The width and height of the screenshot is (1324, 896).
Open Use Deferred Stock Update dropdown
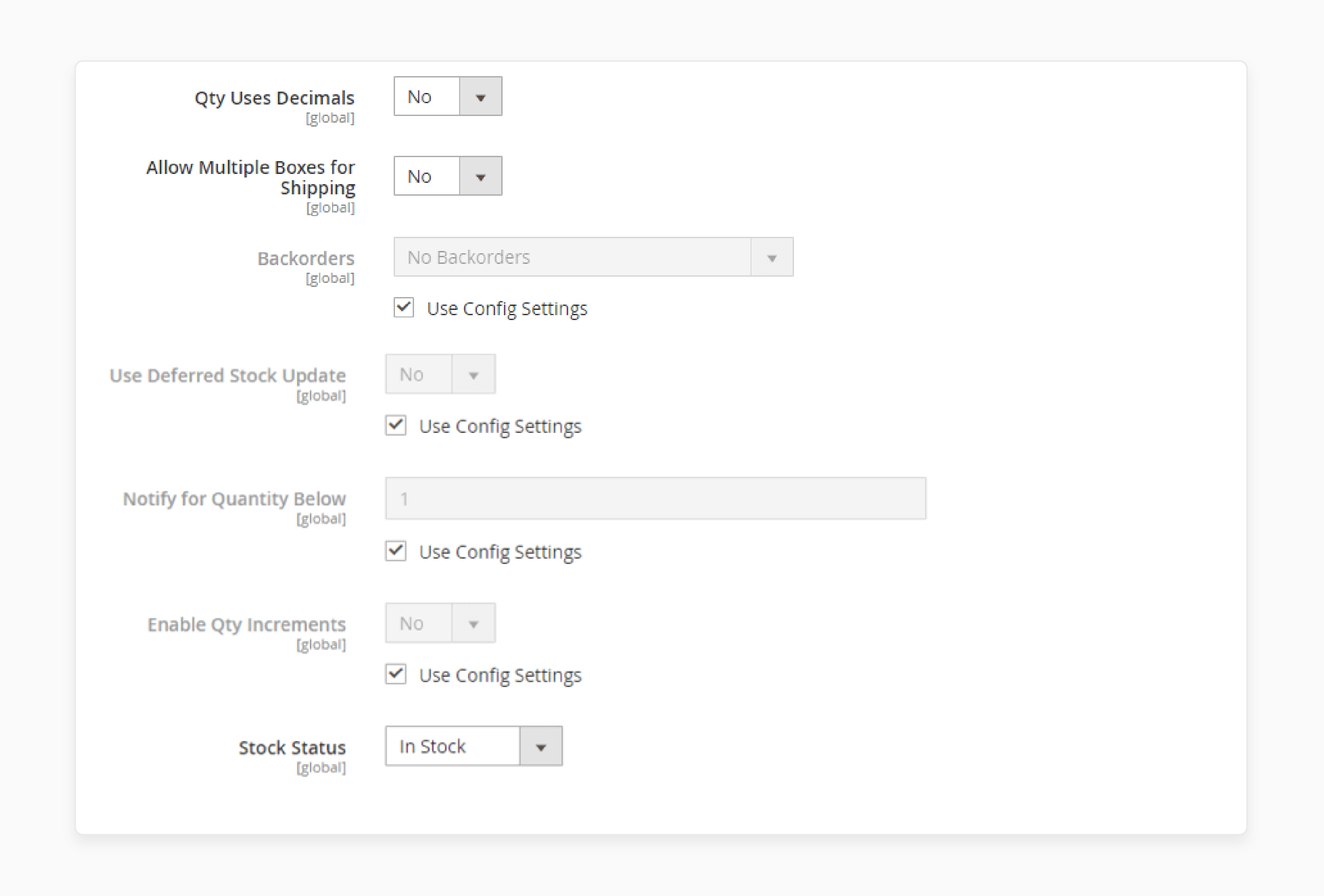(441, 374)
